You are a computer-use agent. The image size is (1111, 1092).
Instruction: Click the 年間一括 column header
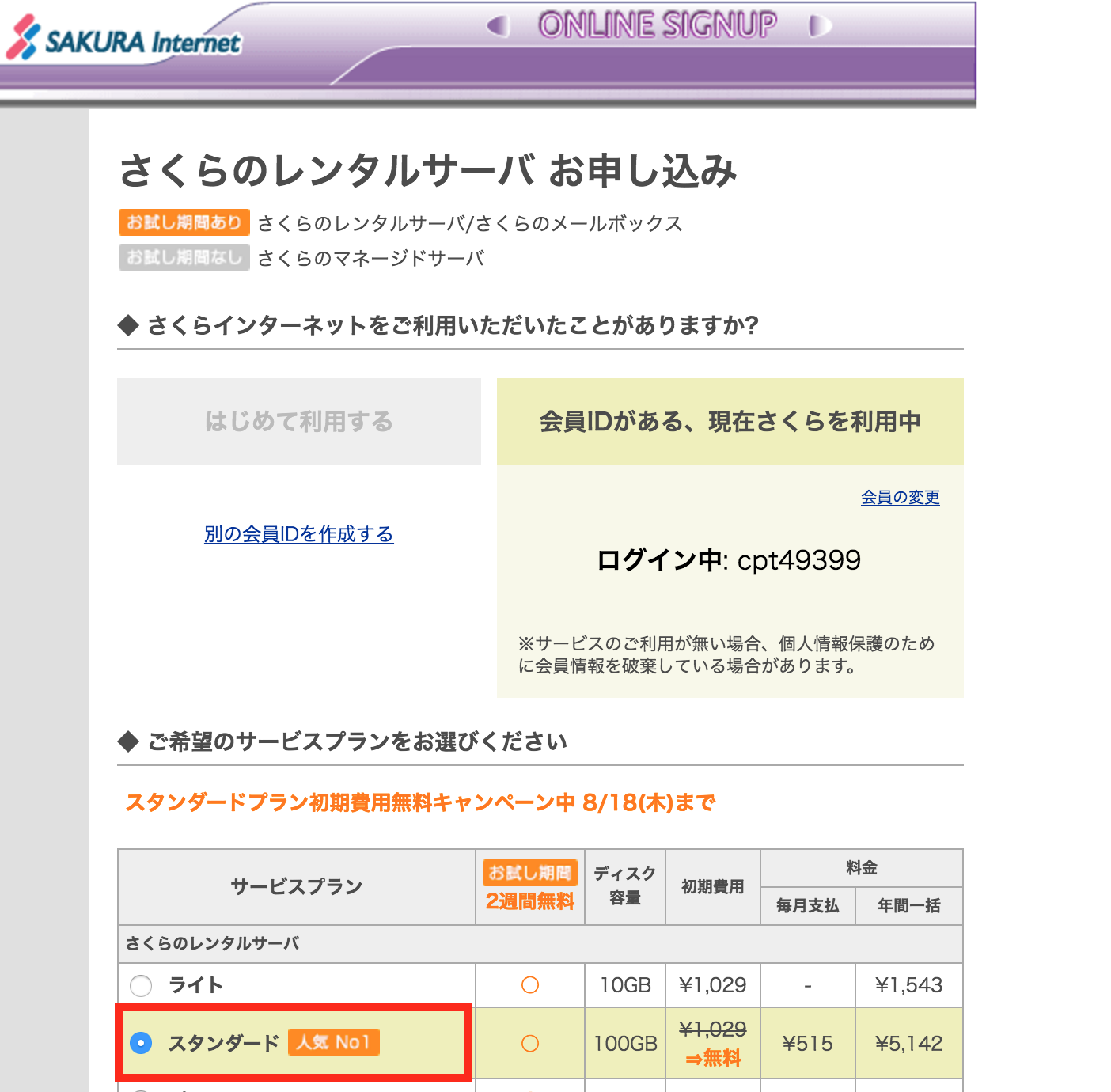click(909, 906)
